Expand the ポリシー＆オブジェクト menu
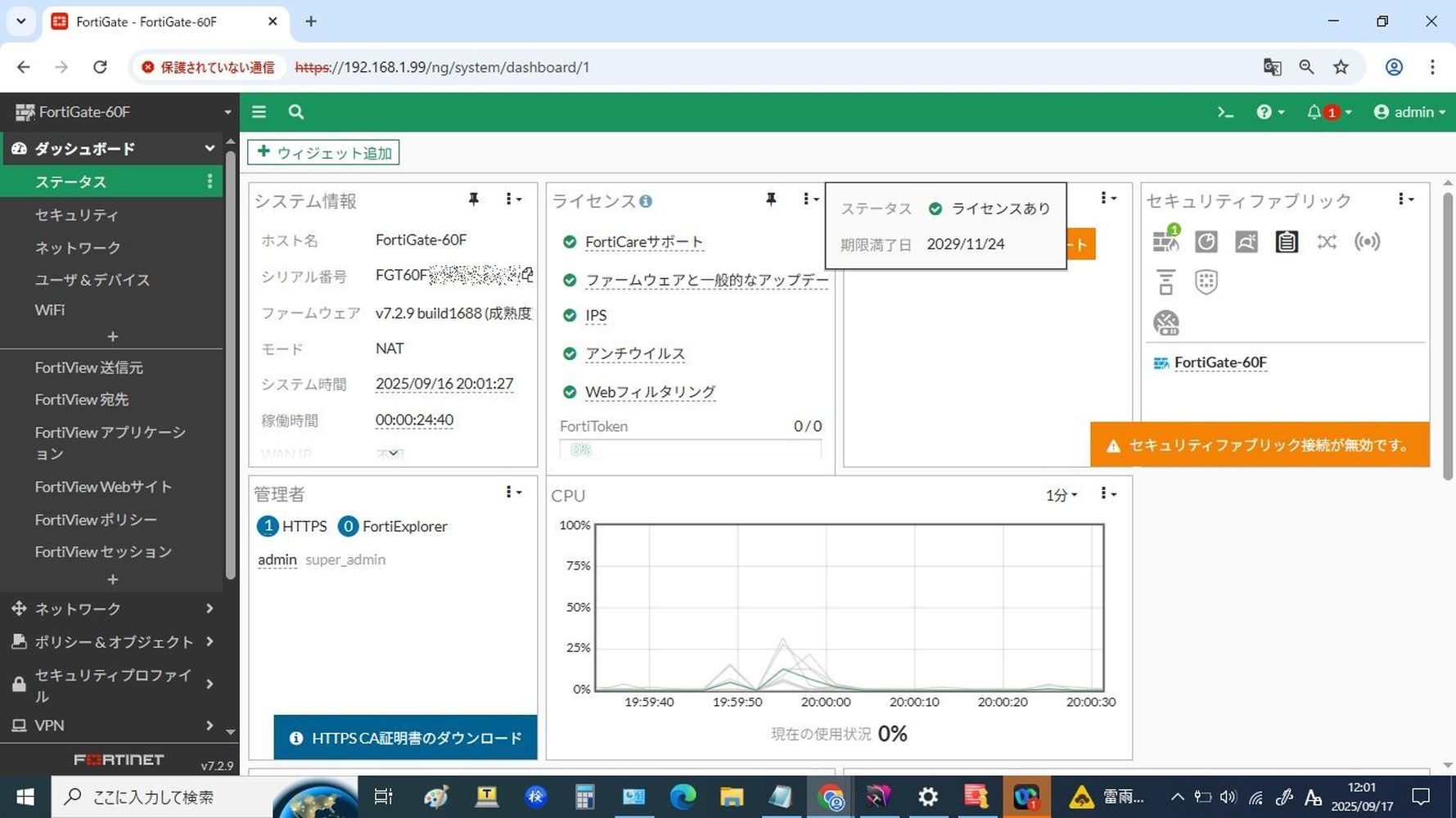The width and height of the screenshot is (1456, 818). (113, 642)
